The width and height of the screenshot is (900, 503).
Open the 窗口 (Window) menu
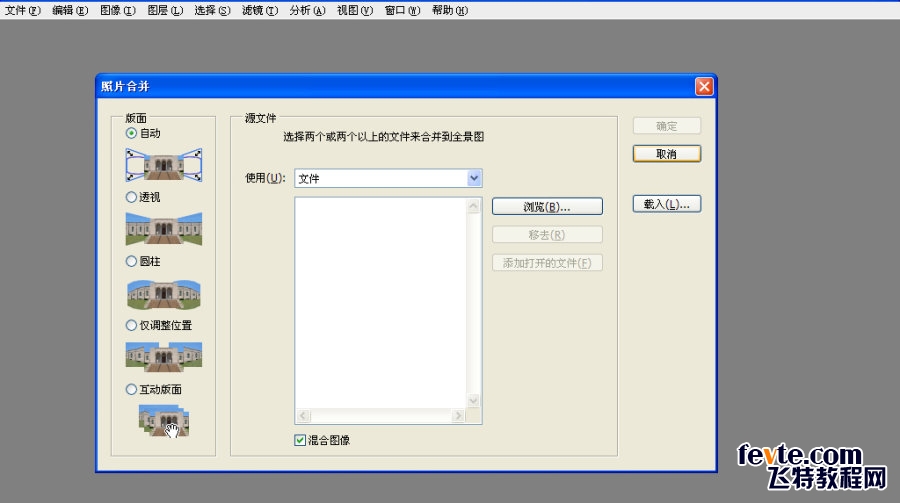tap(402, 10)
